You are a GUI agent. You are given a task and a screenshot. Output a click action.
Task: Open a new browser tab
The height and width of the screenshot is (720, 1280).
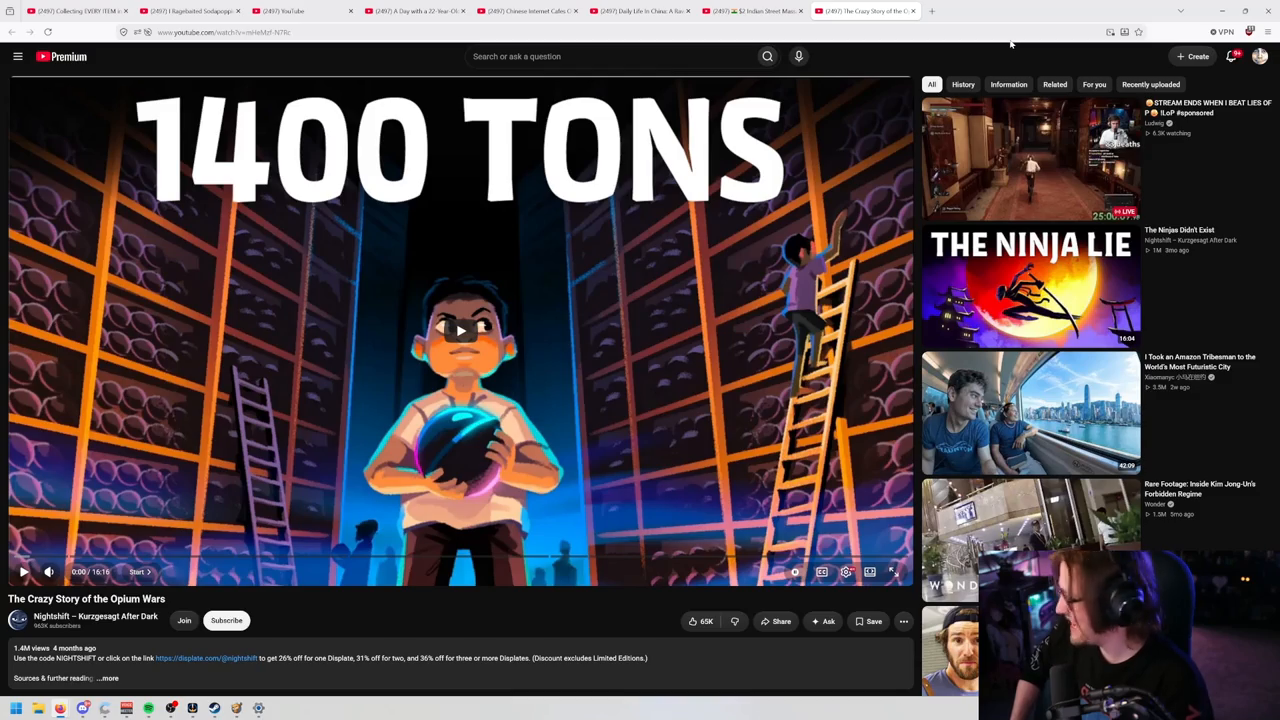931,11
